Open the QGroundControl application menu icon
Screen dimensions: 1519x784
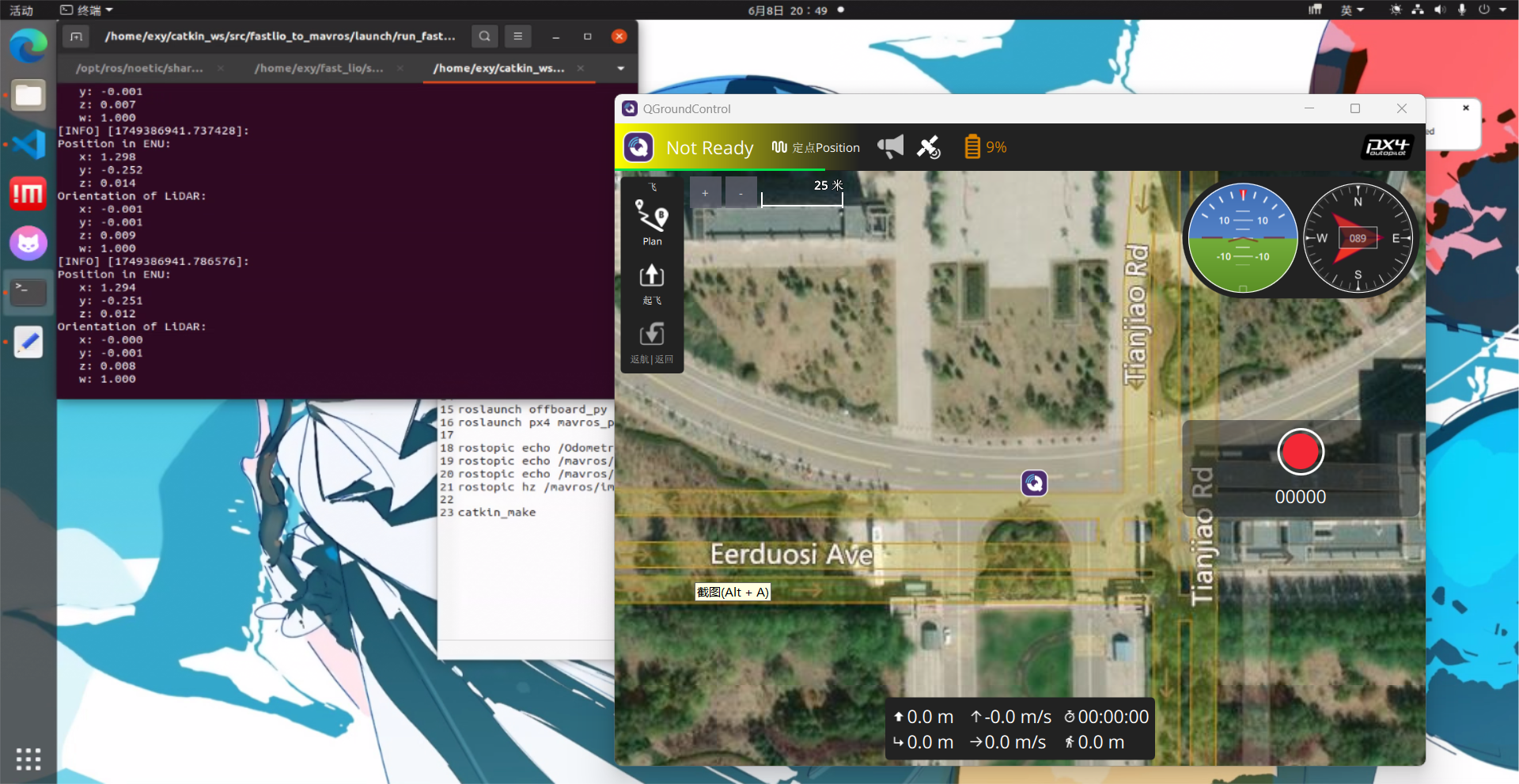coord(638,147)
